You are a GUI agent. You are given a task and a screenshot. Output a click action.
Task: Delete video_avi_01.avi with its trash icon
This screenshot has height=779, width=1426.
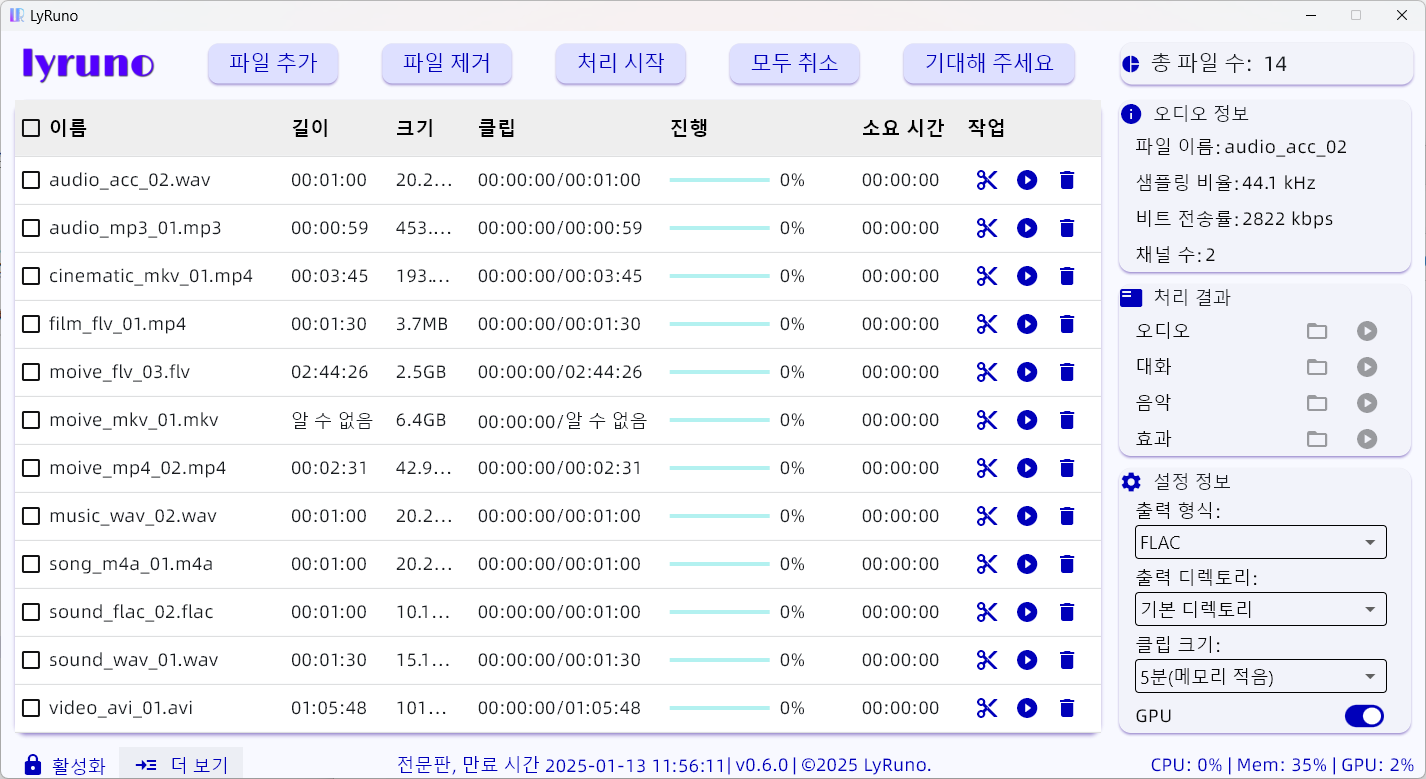click(x=1067, y=708)
